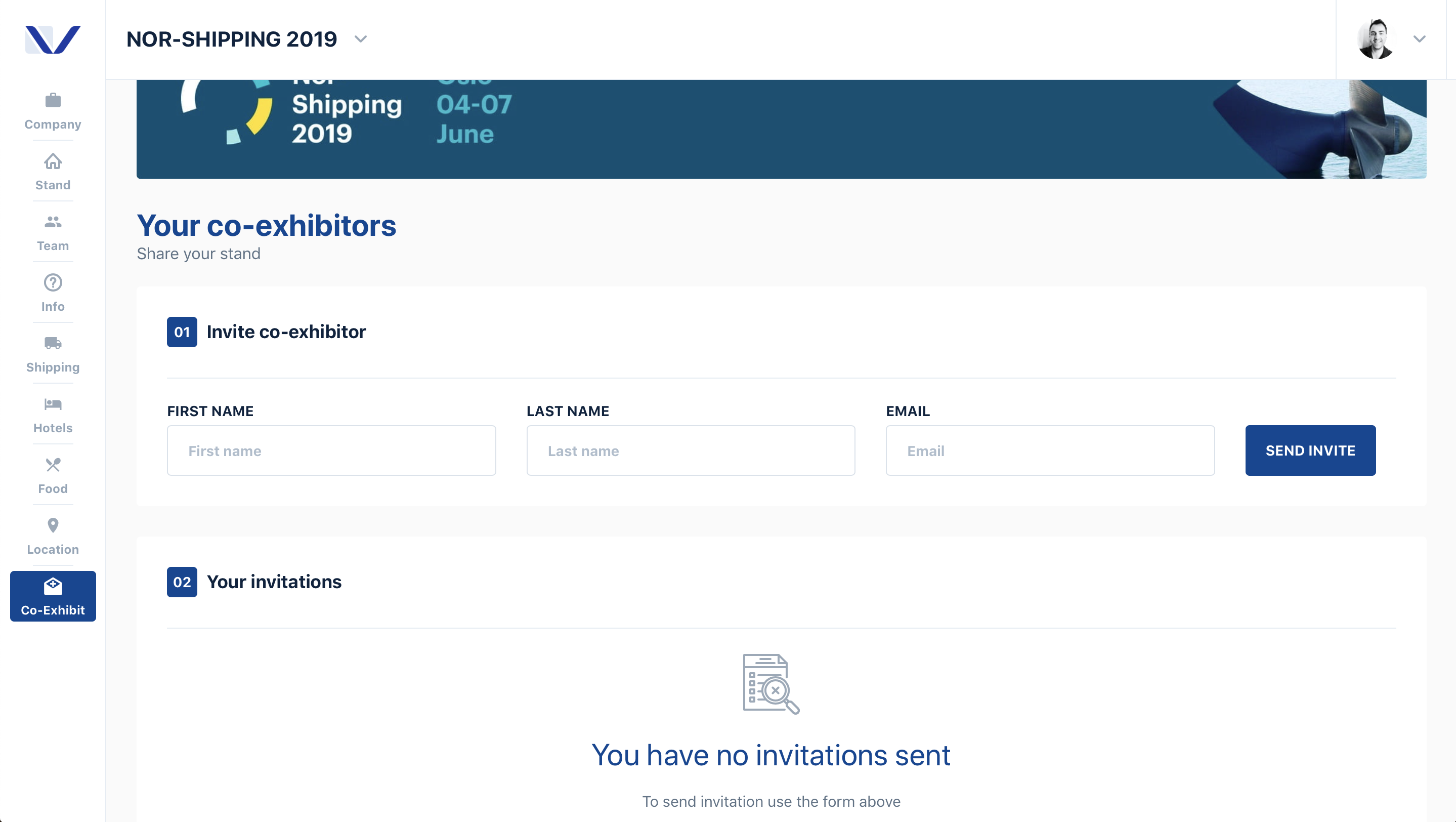This screenshot has width=1456, height=822.
Task: Click the Share your stand subtitle
Action: (198, 254)
